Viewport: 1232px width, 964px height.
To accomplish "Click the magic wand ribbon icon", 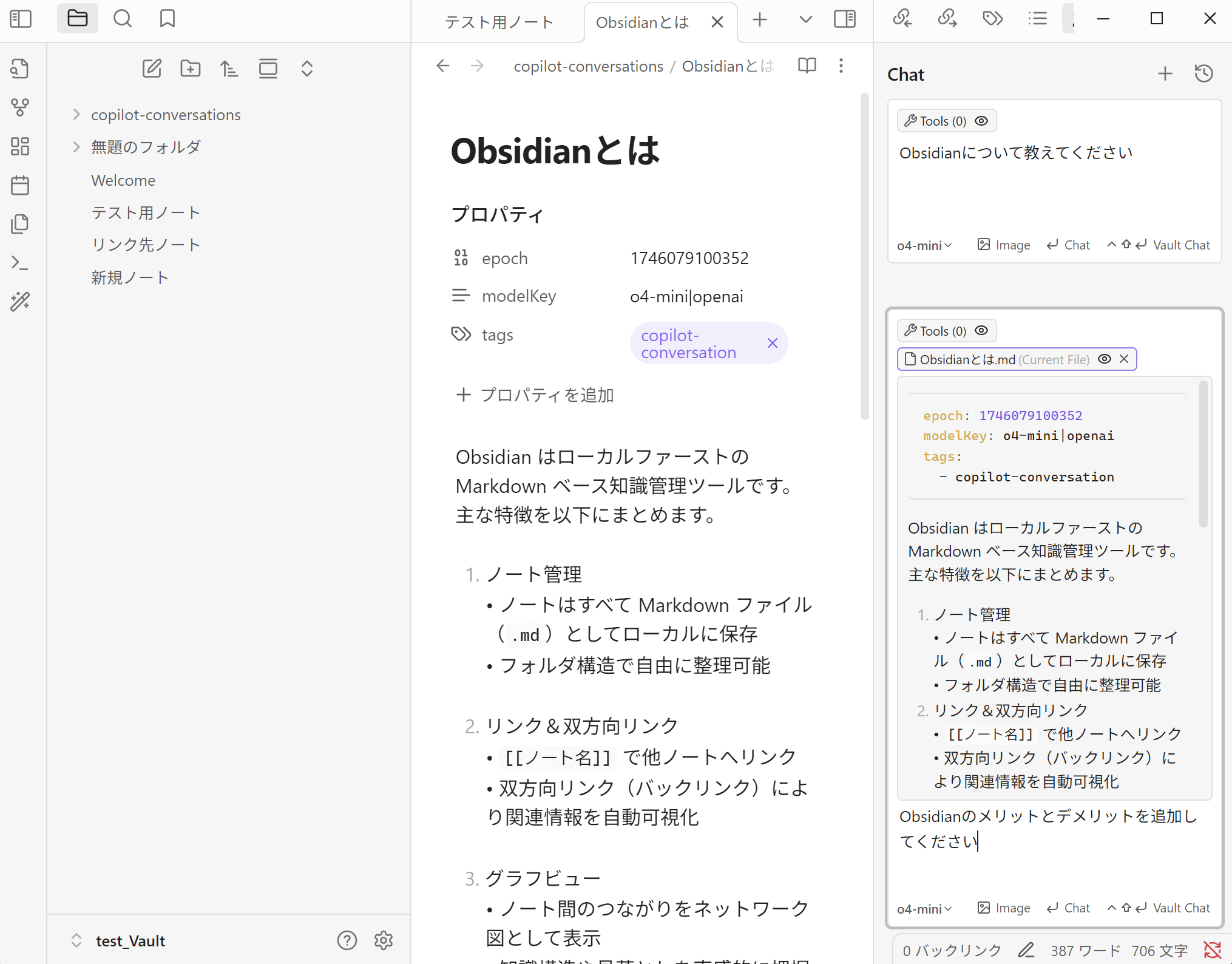I will pyautogui.click(x=20, y=302).
